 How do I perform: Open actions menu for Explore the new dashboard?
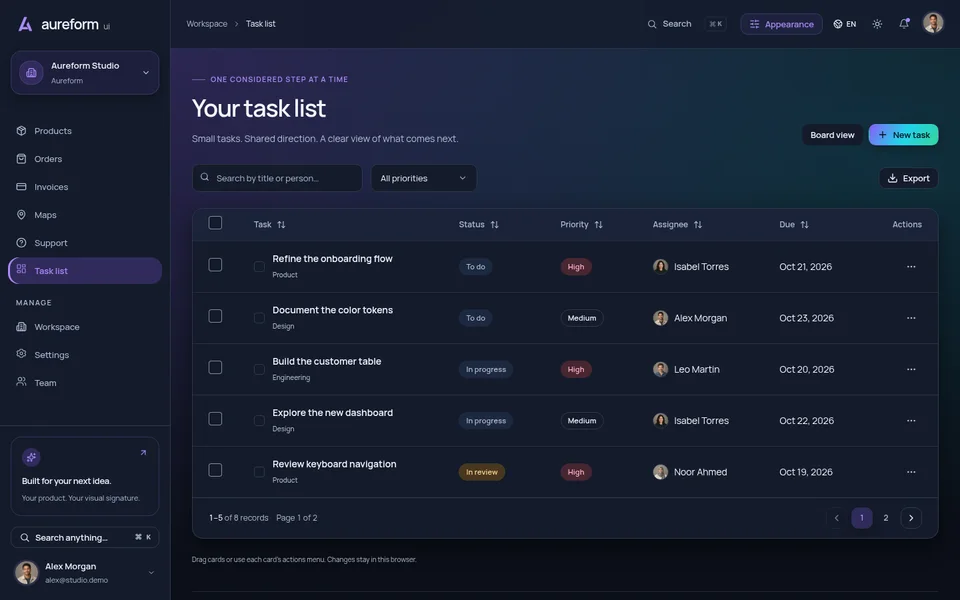[911, 421]
